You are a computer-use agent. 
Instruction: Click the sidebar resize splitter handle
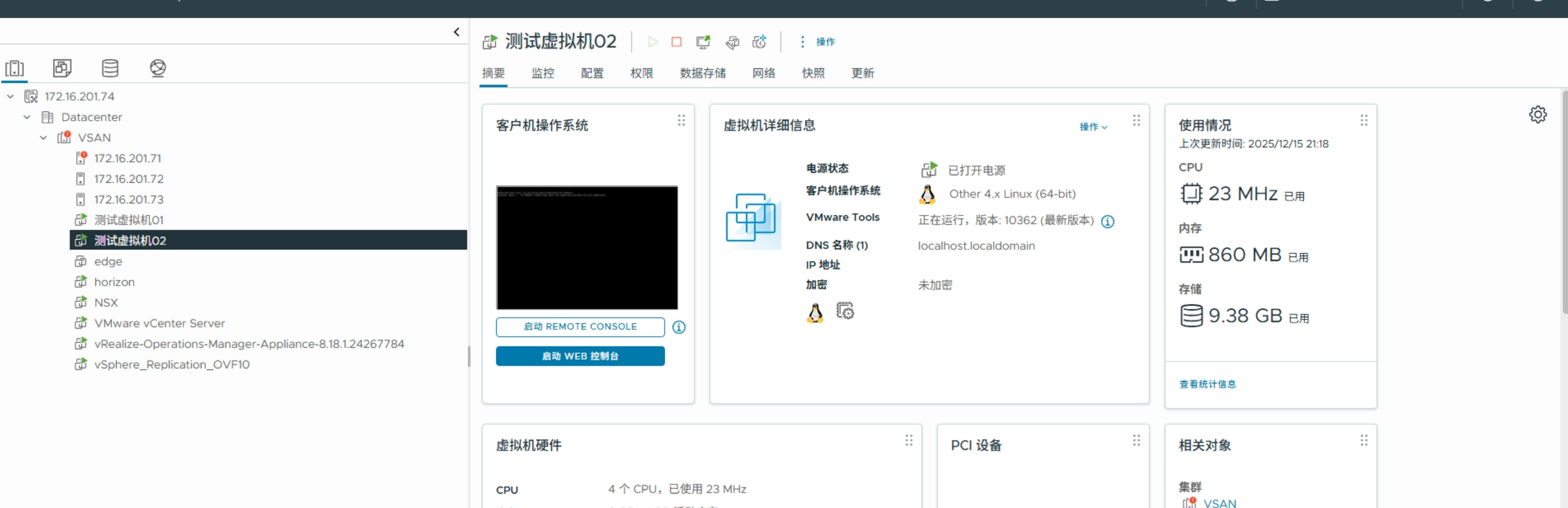[x=469, y=357]
